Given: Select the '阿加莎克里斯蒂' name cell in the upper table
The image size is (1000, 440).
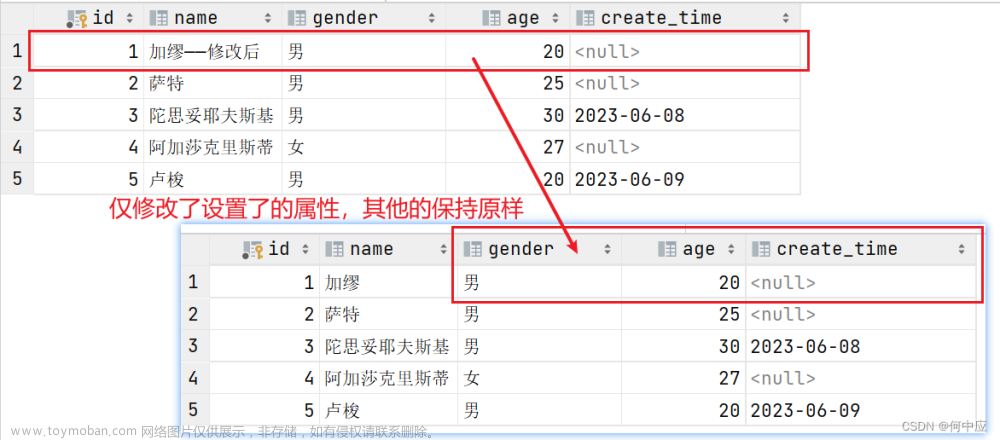Looking at the screenshot, I should [x=213, y=147].
